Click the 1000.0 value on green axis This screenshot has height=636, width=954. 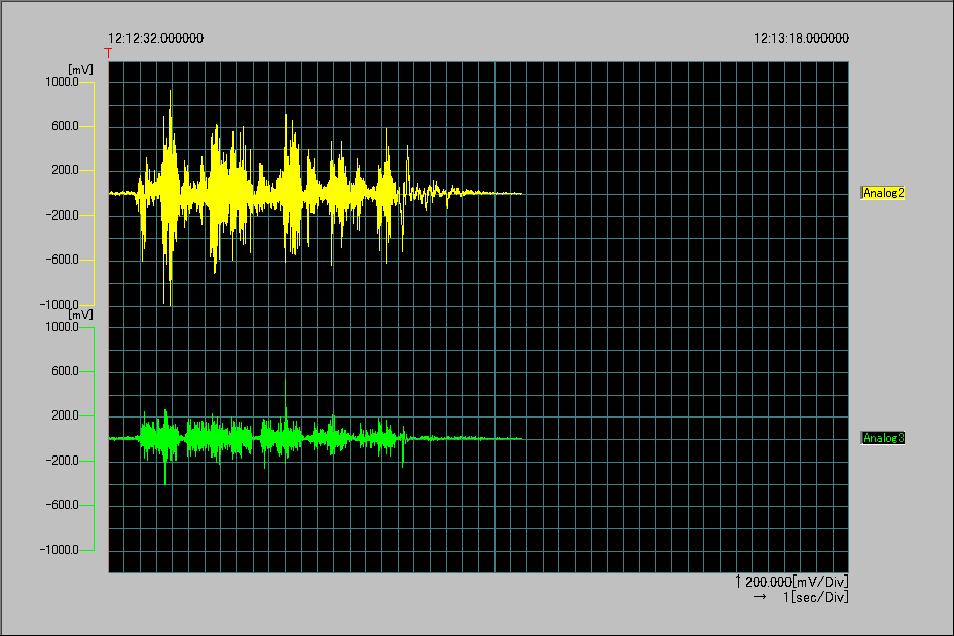coord(62,327)
